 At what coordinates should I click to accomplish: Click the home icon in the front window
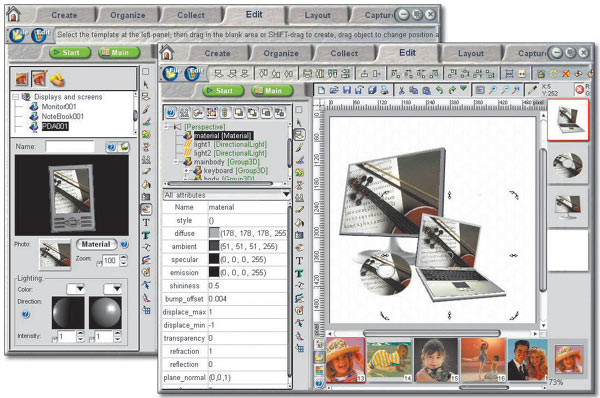tap(167, 52)
